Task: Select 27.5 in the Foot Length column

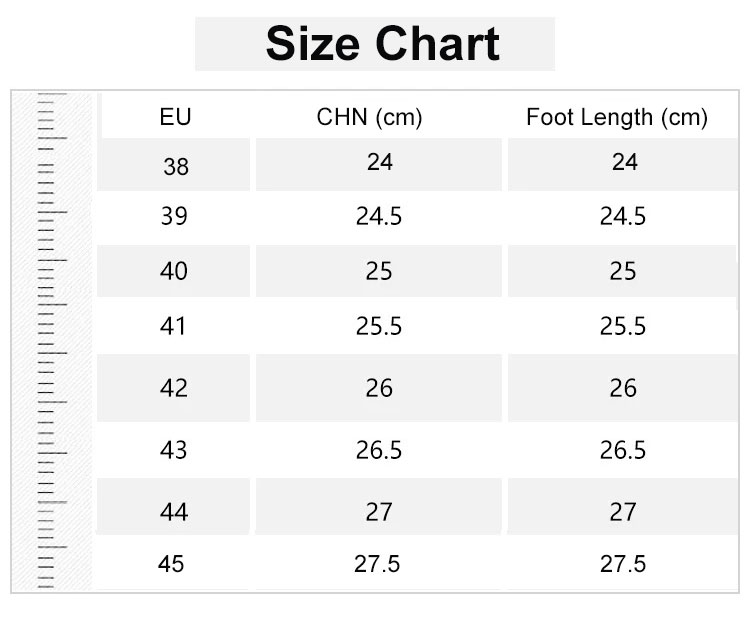Action: click(x=623, y=564)
